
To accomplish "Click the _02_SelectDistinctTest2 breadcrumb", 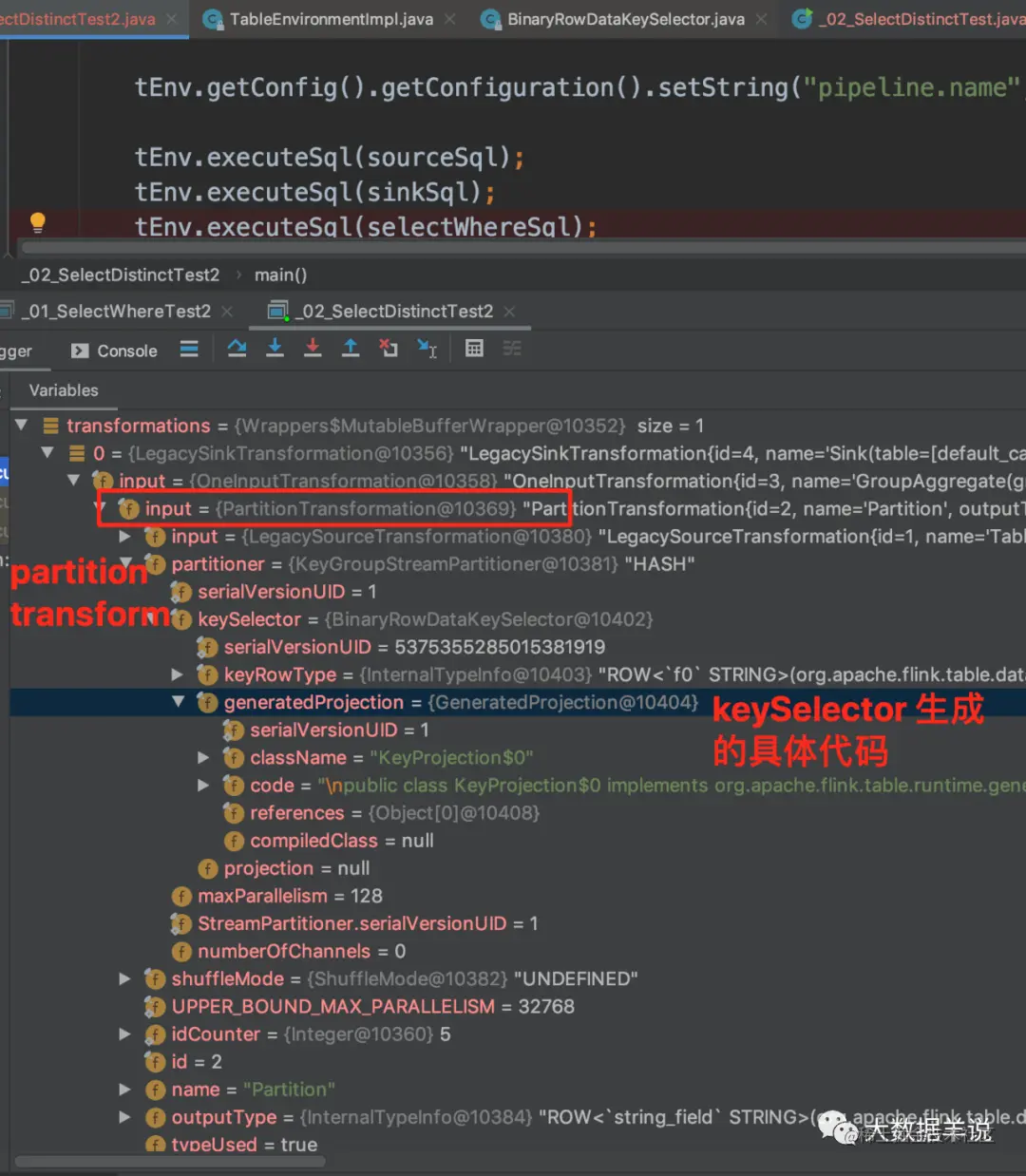I will click(x=121, y=275).
